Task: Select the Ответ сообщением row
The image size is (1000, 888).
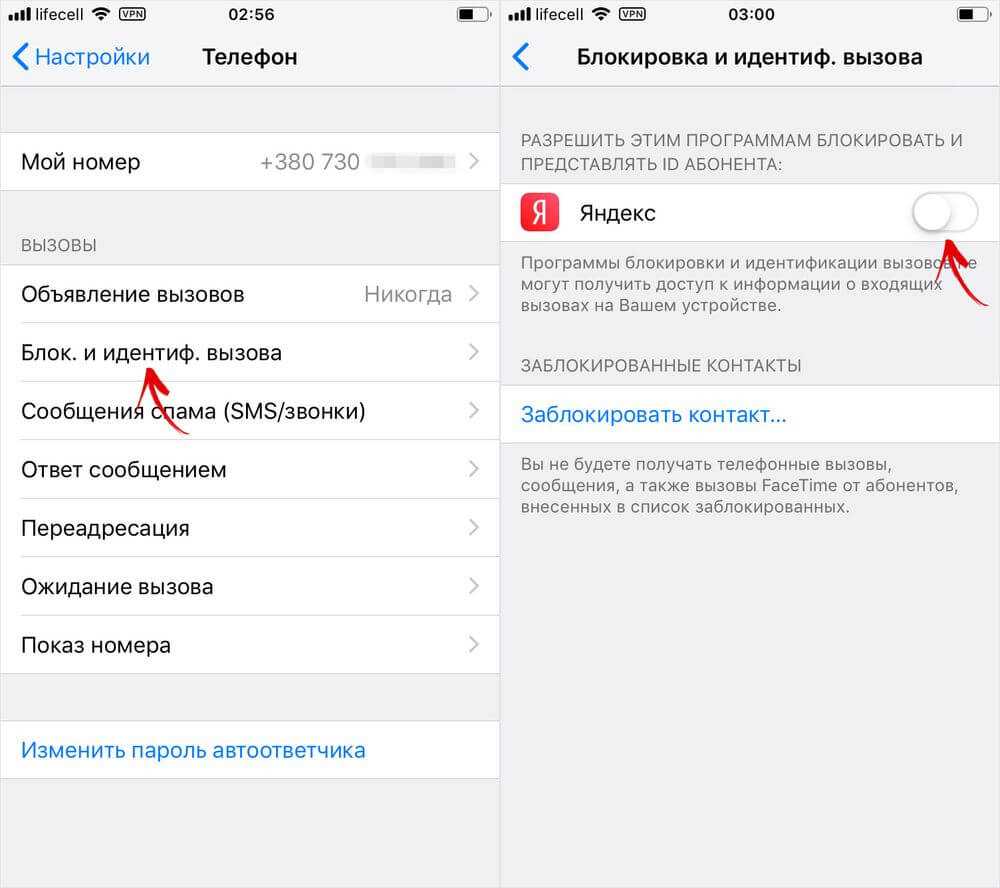Action: click(x=250, y=470)
